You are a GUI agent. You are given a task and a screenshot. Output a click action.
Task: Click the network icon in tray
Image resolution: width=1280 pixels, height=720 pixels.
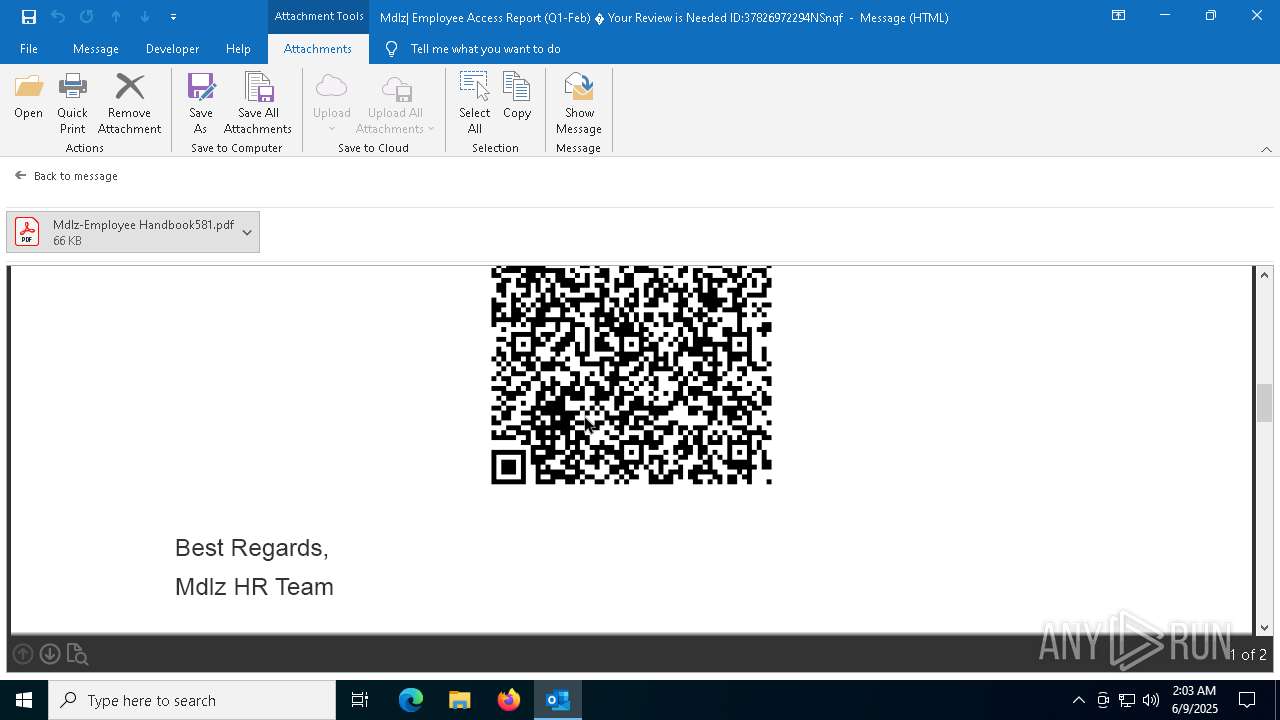(x=1127, y=700)
